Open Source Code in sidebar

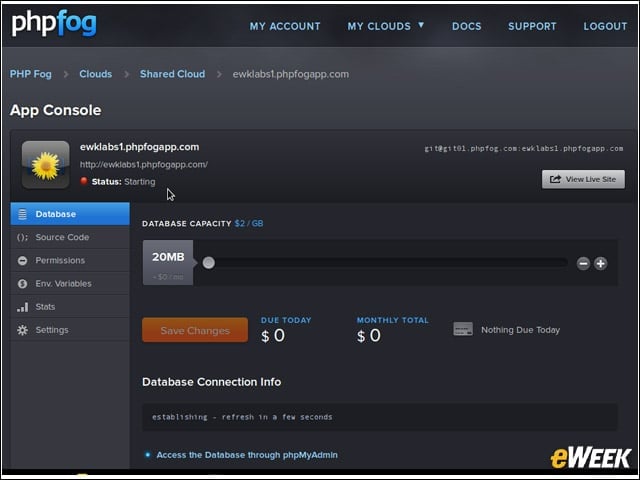pos(70,237)
